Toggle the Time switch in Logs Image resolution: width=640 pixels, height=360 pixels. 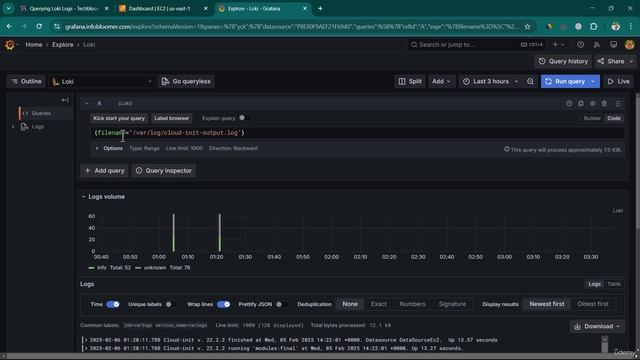113,304
